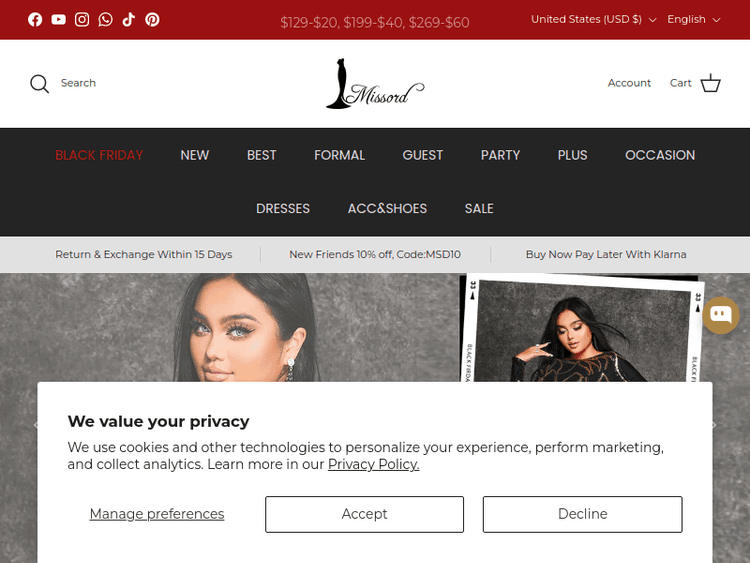The width and height of the screenshot is (750, 563).
Task: Open the Instagram social icon
Action: (x=82, y=20)
